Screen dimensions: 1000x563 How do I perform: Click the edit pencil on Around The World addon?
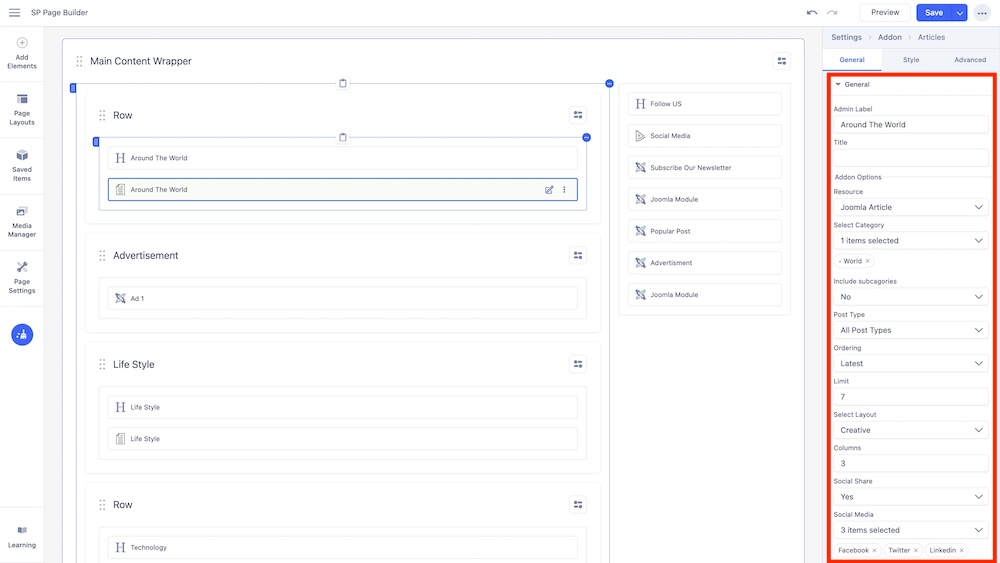coord(549,190)
